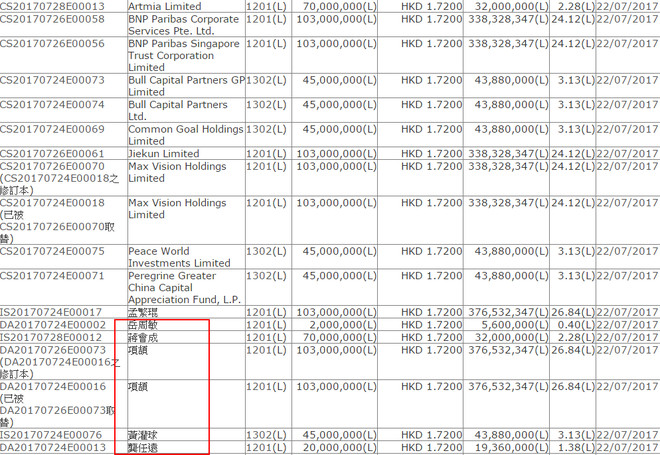Select Peregrine Greater China Capital Appreciation Fund
660x455 pixels.
point(184,287)
